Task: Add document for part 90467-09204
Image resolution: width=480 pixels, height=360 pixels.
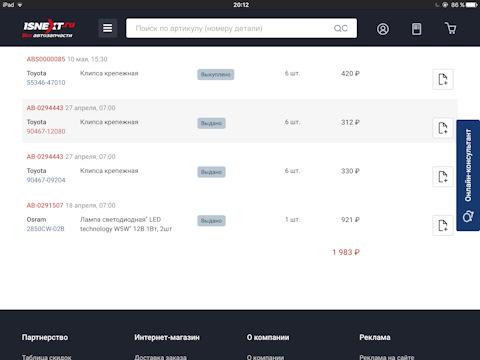Action: click(x=443, y=177)
